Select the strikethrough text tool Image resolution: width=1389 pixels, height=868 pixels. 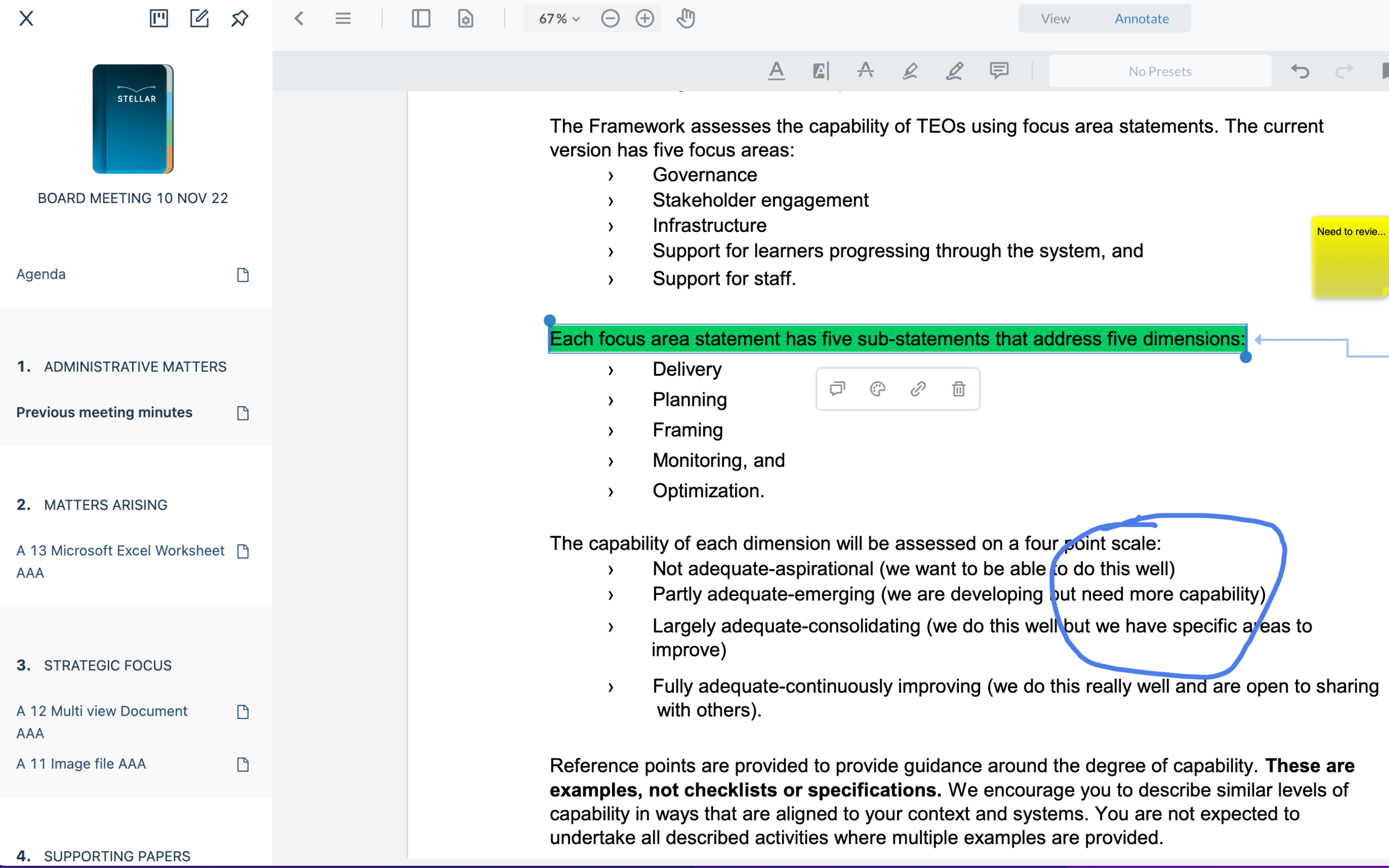click(866, 70)
